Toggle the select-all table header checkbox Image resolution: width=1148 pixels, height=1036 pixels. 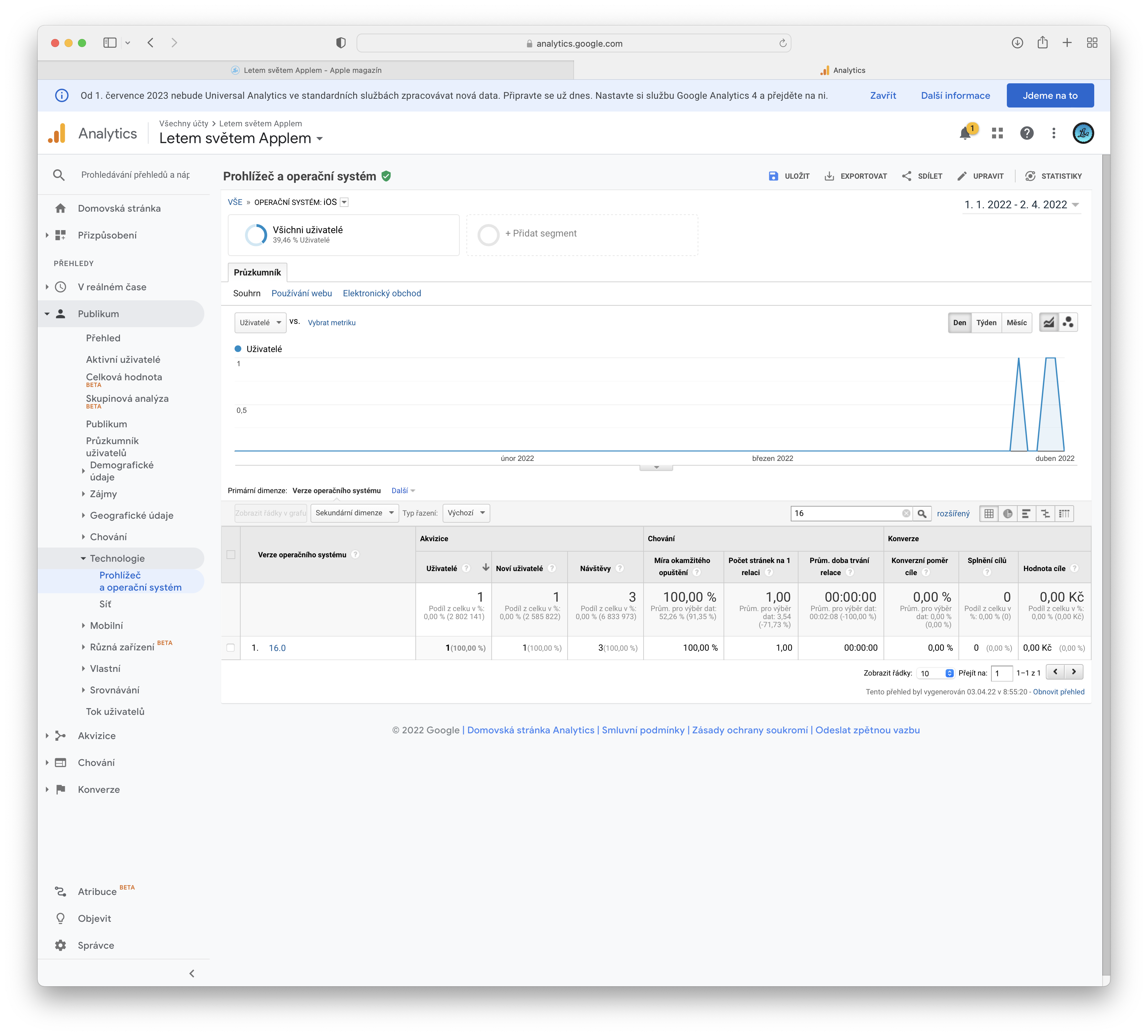coord(231,554)
